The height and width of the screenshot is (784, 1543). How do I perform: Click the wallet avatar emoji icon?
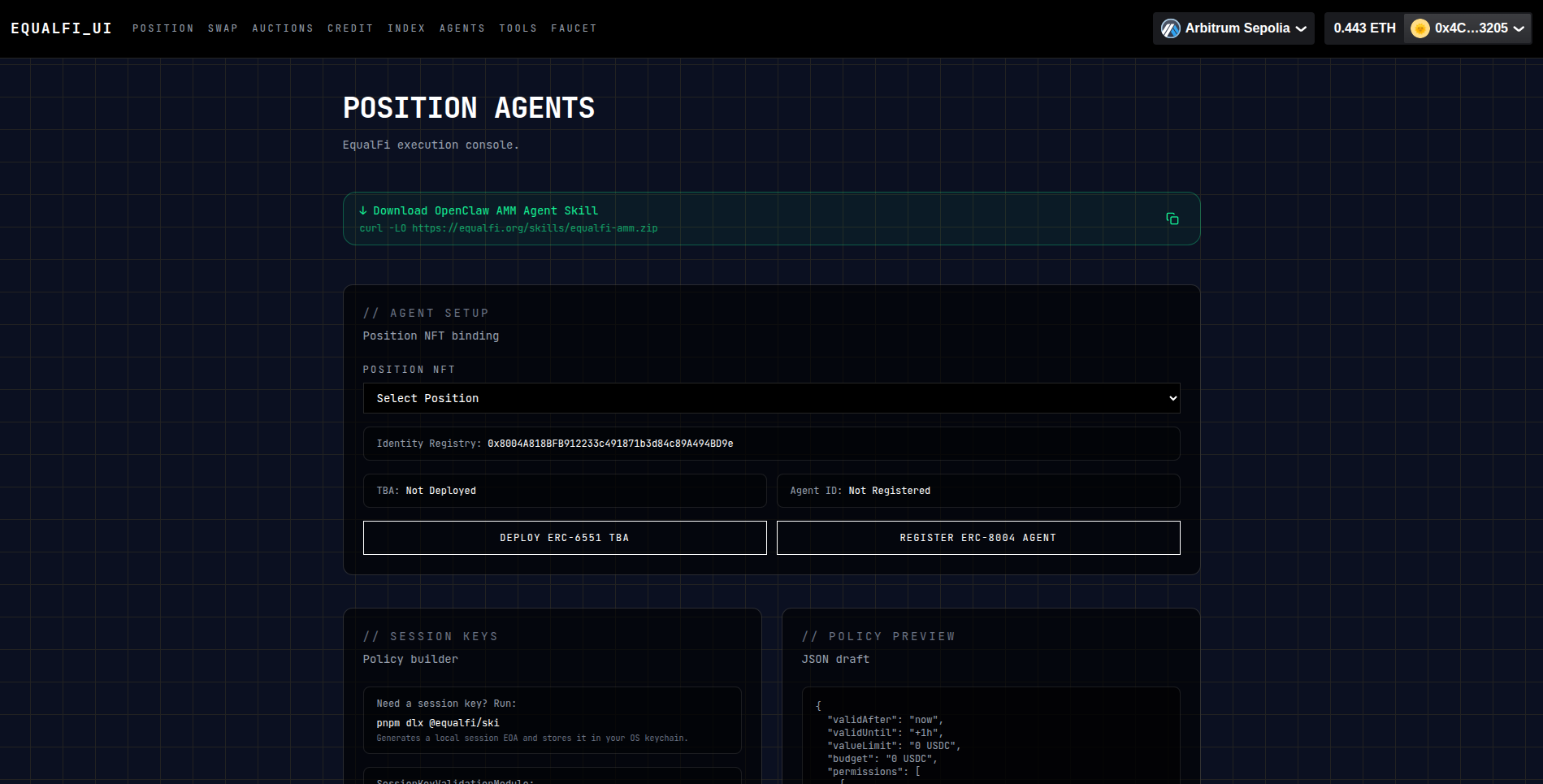tap(1419, 28)
